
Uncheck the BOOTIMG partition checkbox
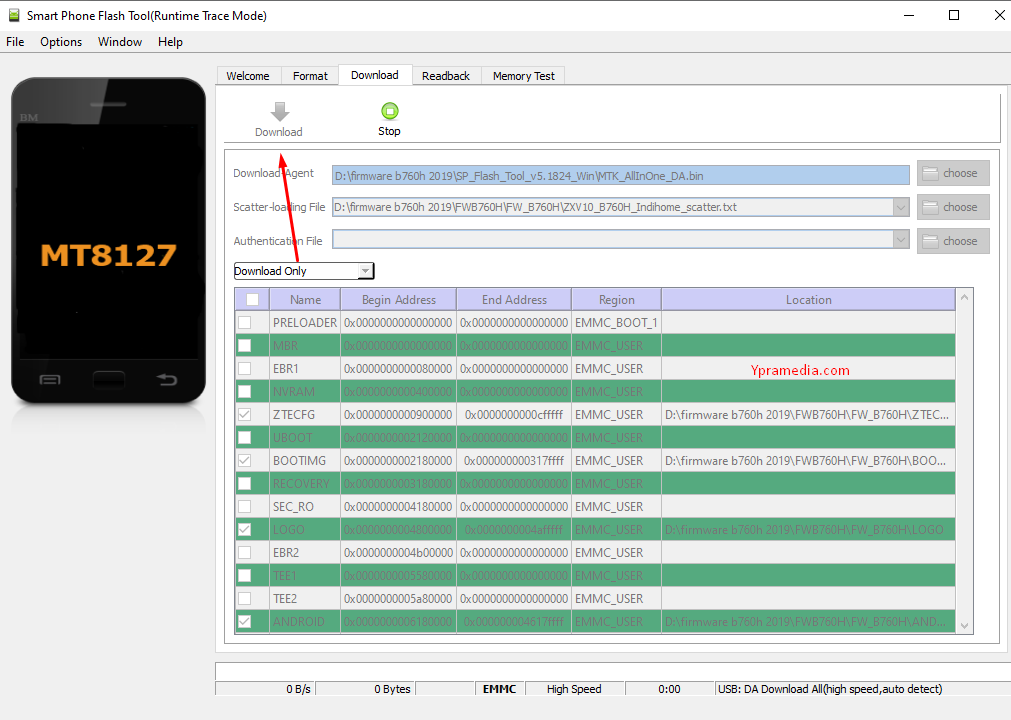pyautogui.click(x=245, y=461)
